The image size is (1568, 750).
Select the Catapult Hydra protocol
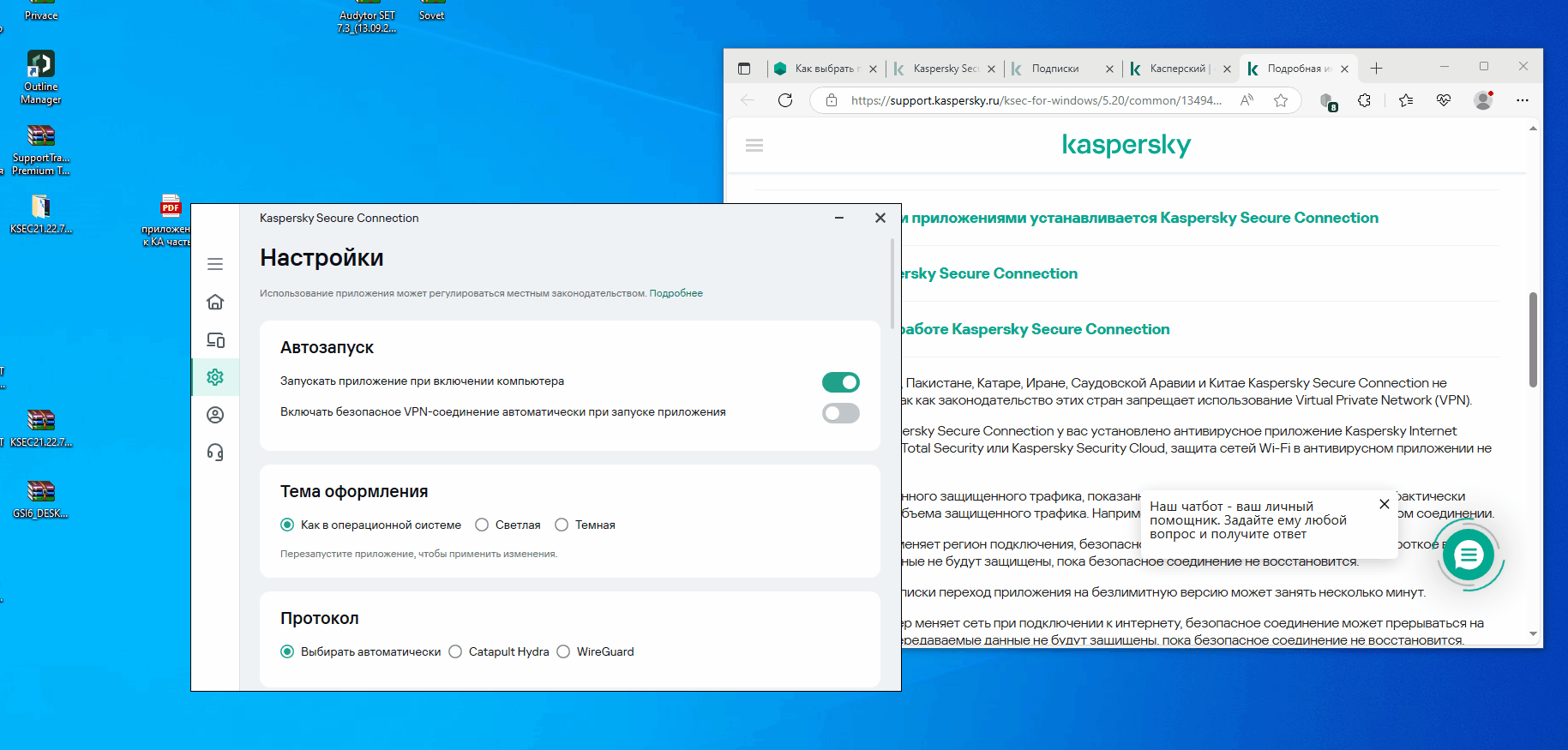455,651
